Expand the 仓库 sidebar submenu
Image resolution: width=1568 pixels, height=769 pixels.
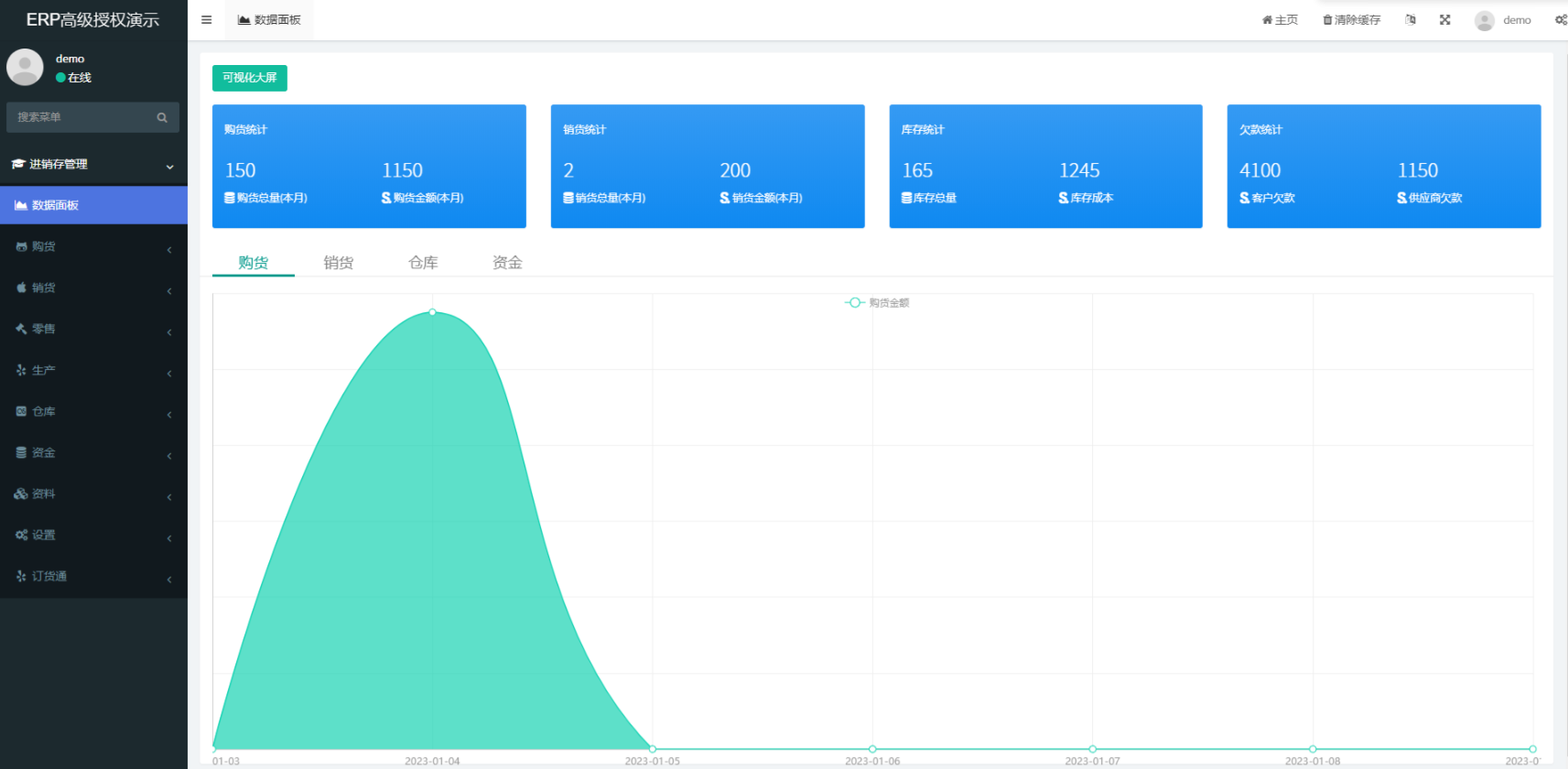point(93,412)
